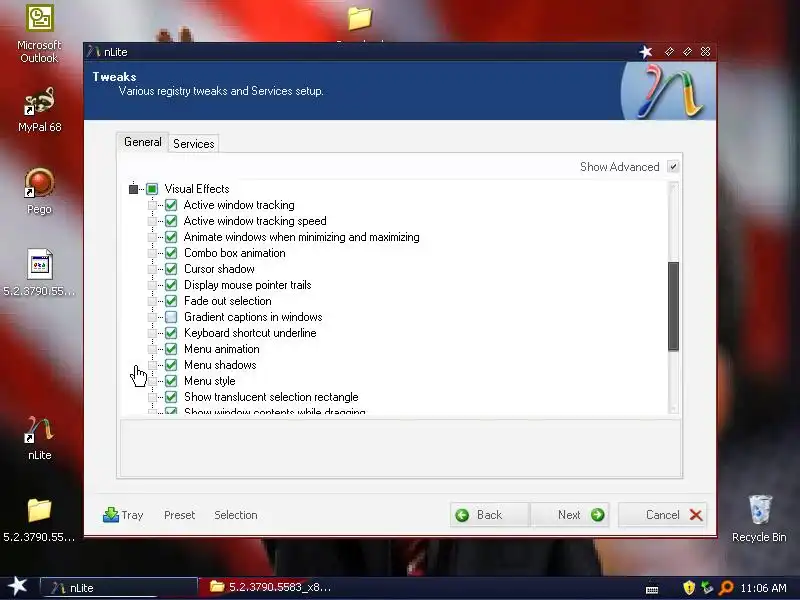Toggle the Visual Effects group checkbox
800x600 pixels.
tap(152, 189)
